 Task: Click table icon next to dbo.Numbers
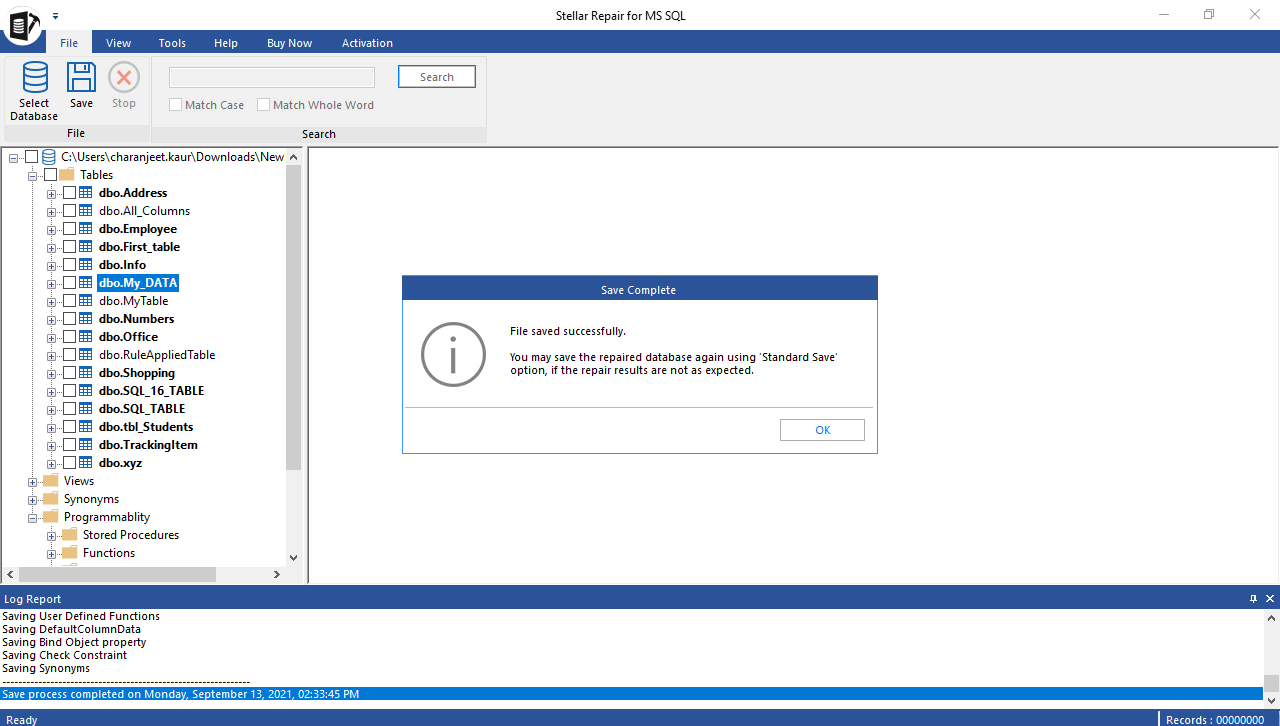point(86,319)
